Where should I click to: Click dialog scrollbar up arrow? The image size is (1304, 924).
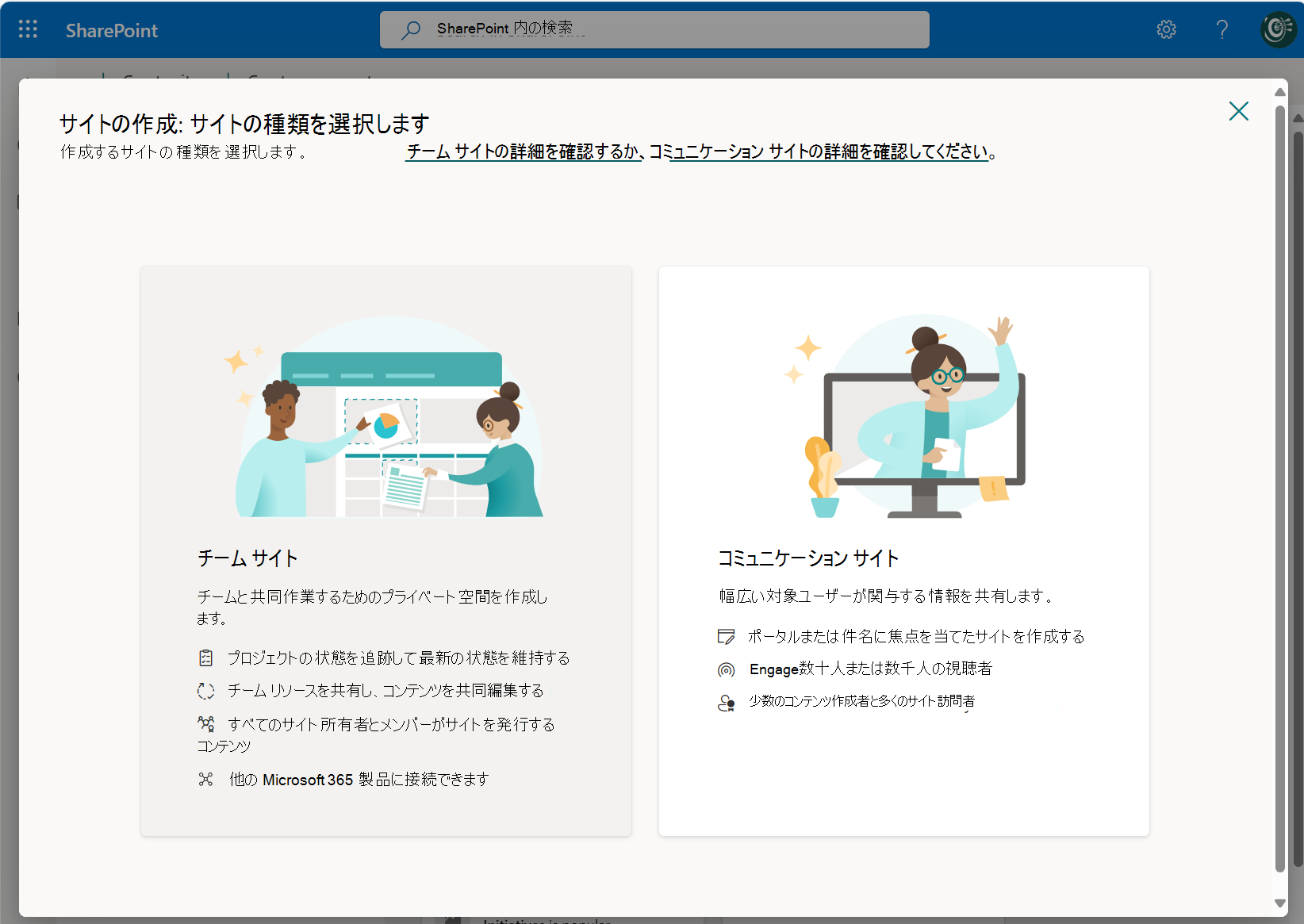pyautogui.click(x=1279, y=93)
